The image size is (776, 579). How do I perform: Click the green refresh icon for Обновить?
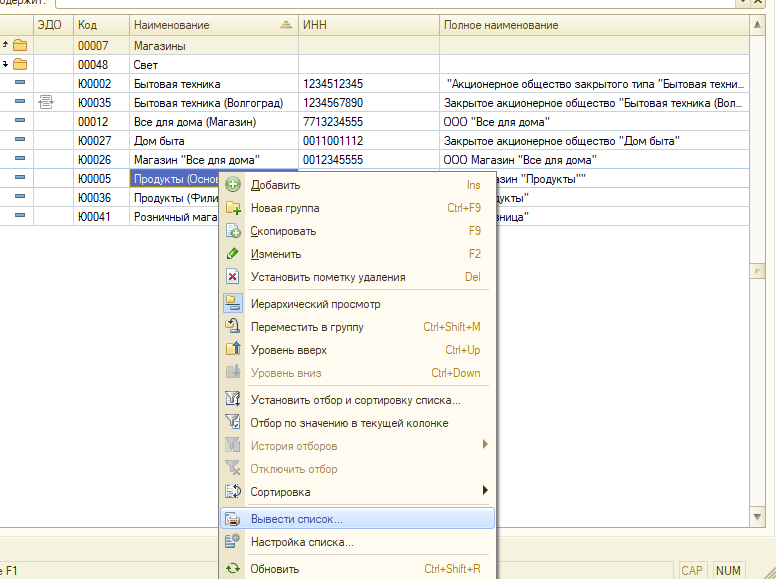233,569
